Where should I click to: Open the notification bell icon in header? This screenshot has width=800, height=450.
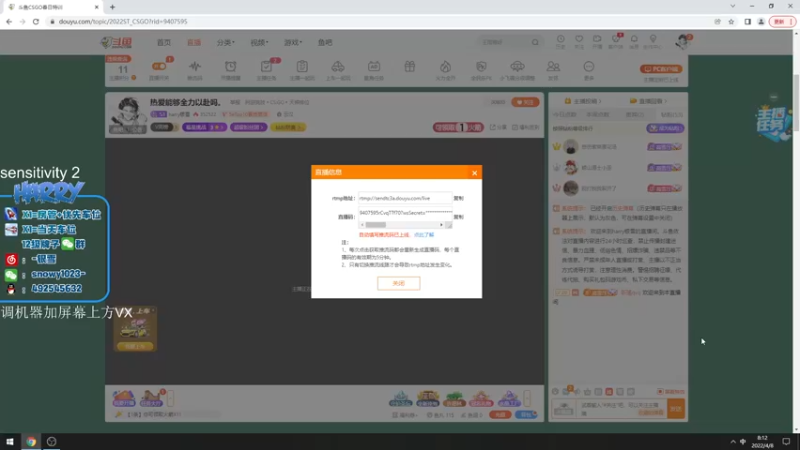pos(634,39)
